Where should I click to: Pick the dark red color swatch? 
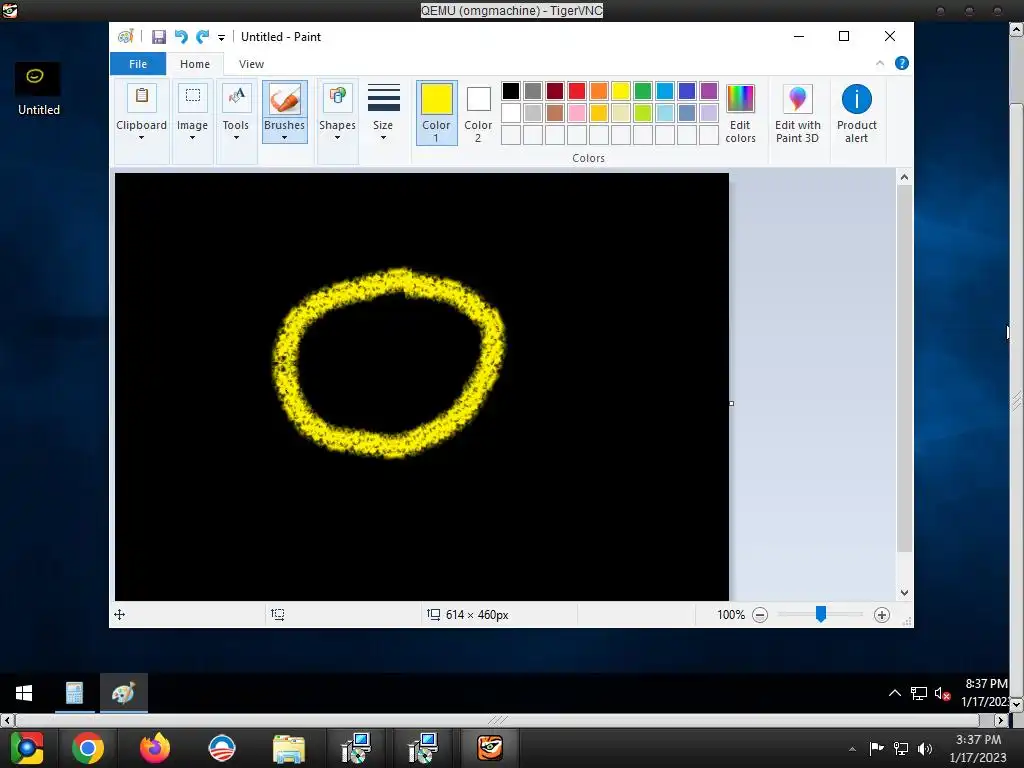point(554,91)
